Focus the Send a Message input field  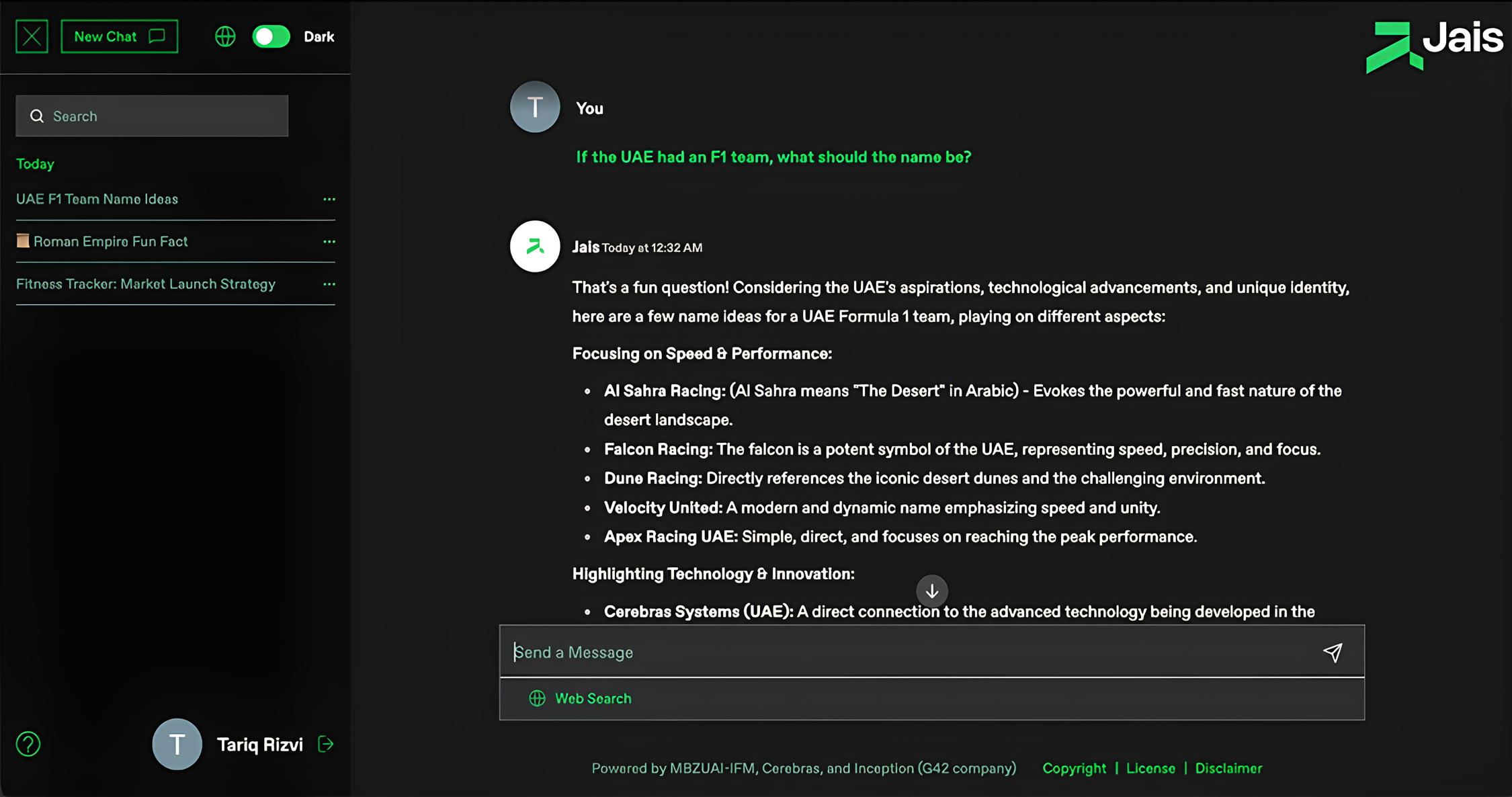[907, 652]
